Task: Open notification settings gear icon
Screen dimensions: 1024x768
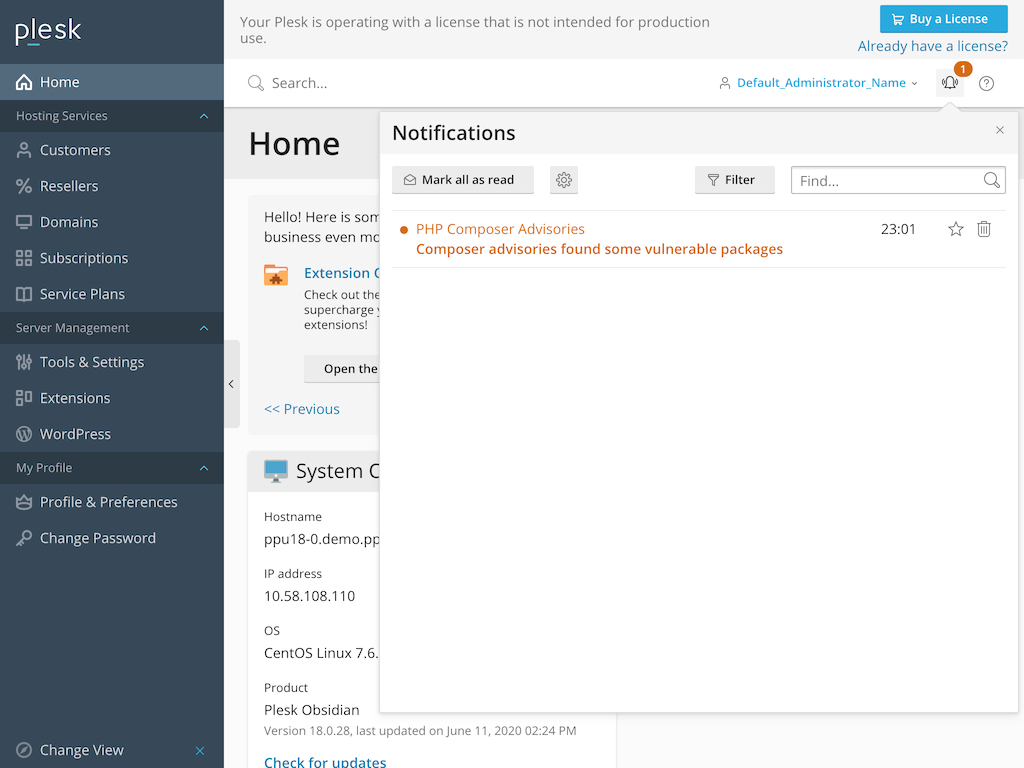Action: pyautogui.click(x=564, y=180)
